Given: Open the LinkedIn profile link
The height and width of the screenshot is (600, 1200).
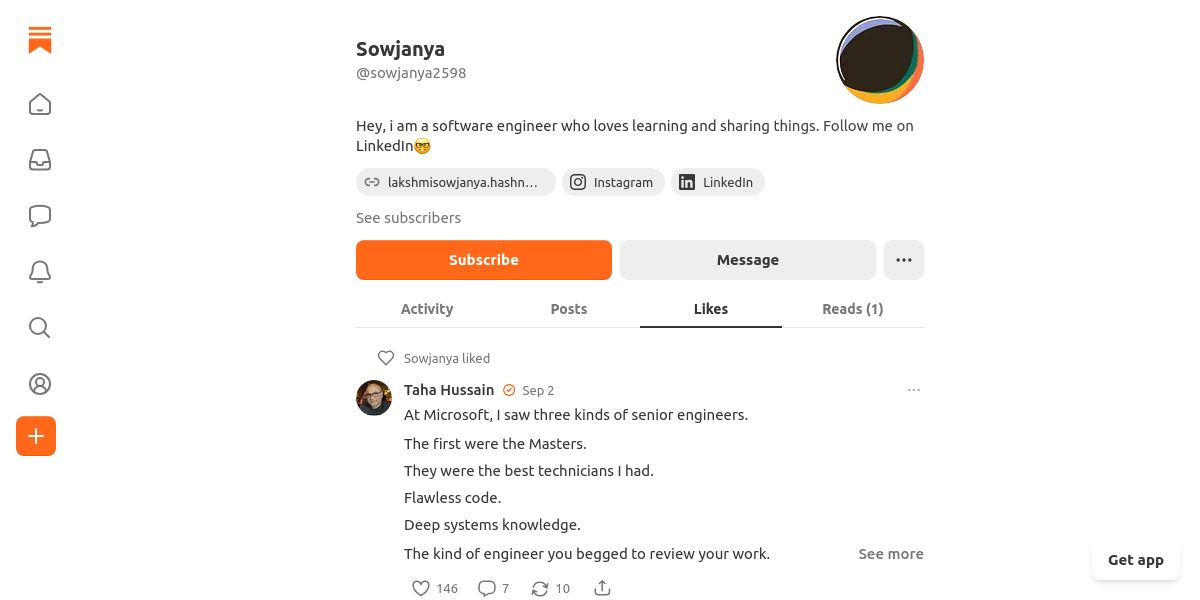Looking at the screenshot, I should (717, 182).
